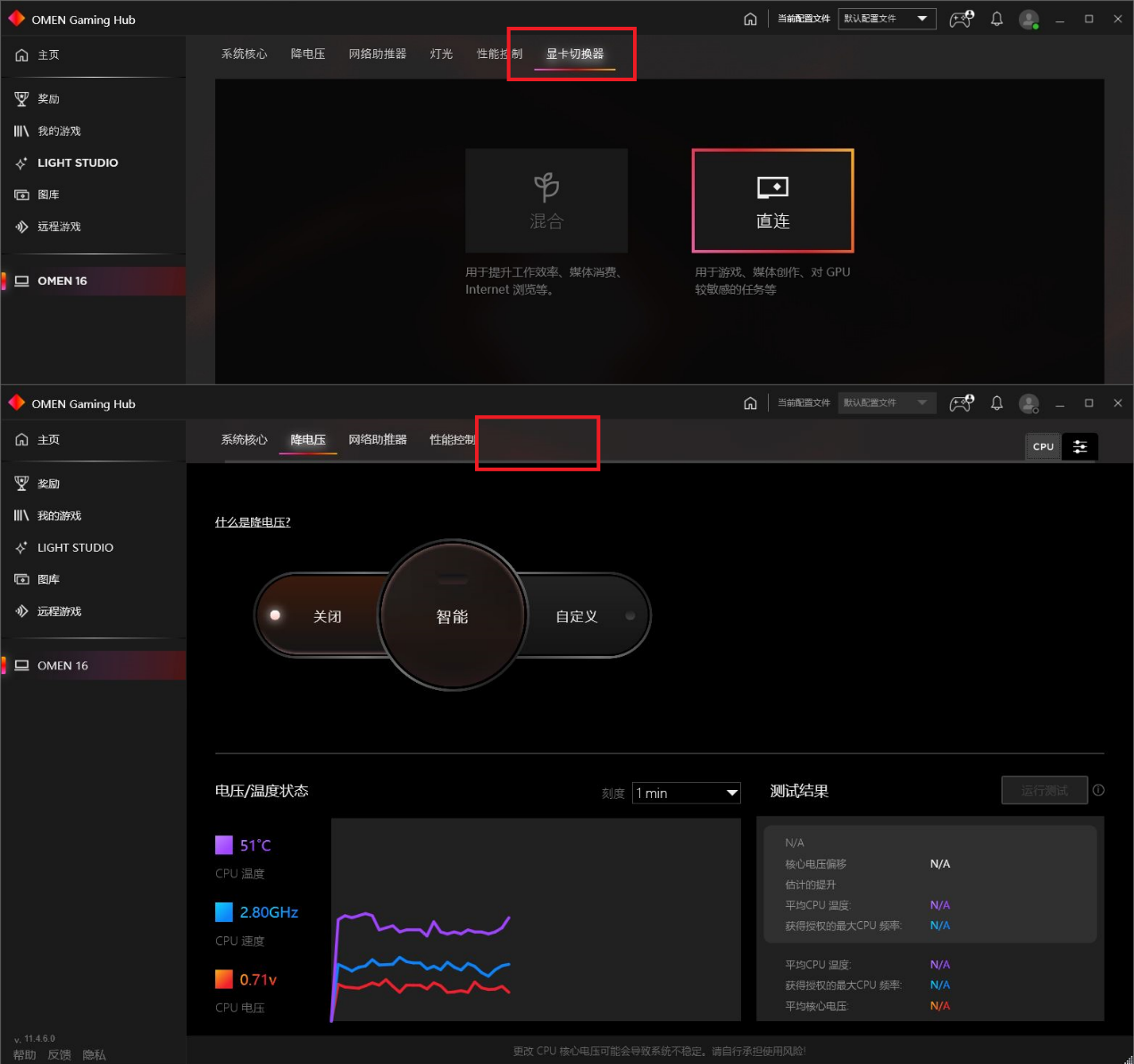Screen dimensions: 1134x1064
Task: Show notifications bell in undervolt window
Action: [996, 403]
